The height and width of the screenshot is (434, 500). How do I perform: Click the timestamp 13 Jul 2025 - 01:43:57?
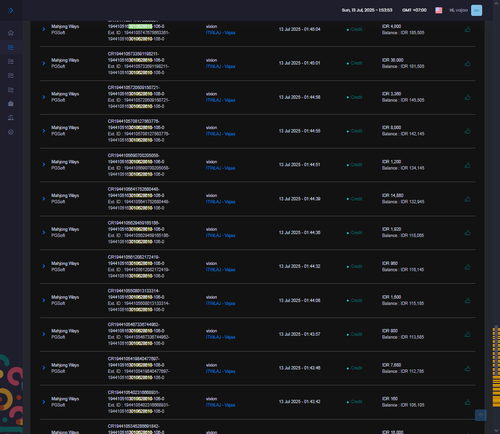[299, 334]
